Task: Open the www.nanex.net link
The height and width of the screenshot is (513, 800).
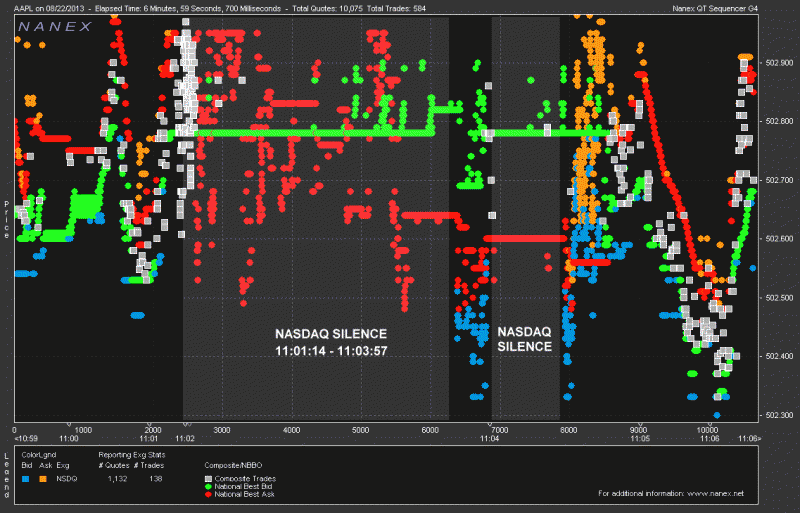Action: 715,494
